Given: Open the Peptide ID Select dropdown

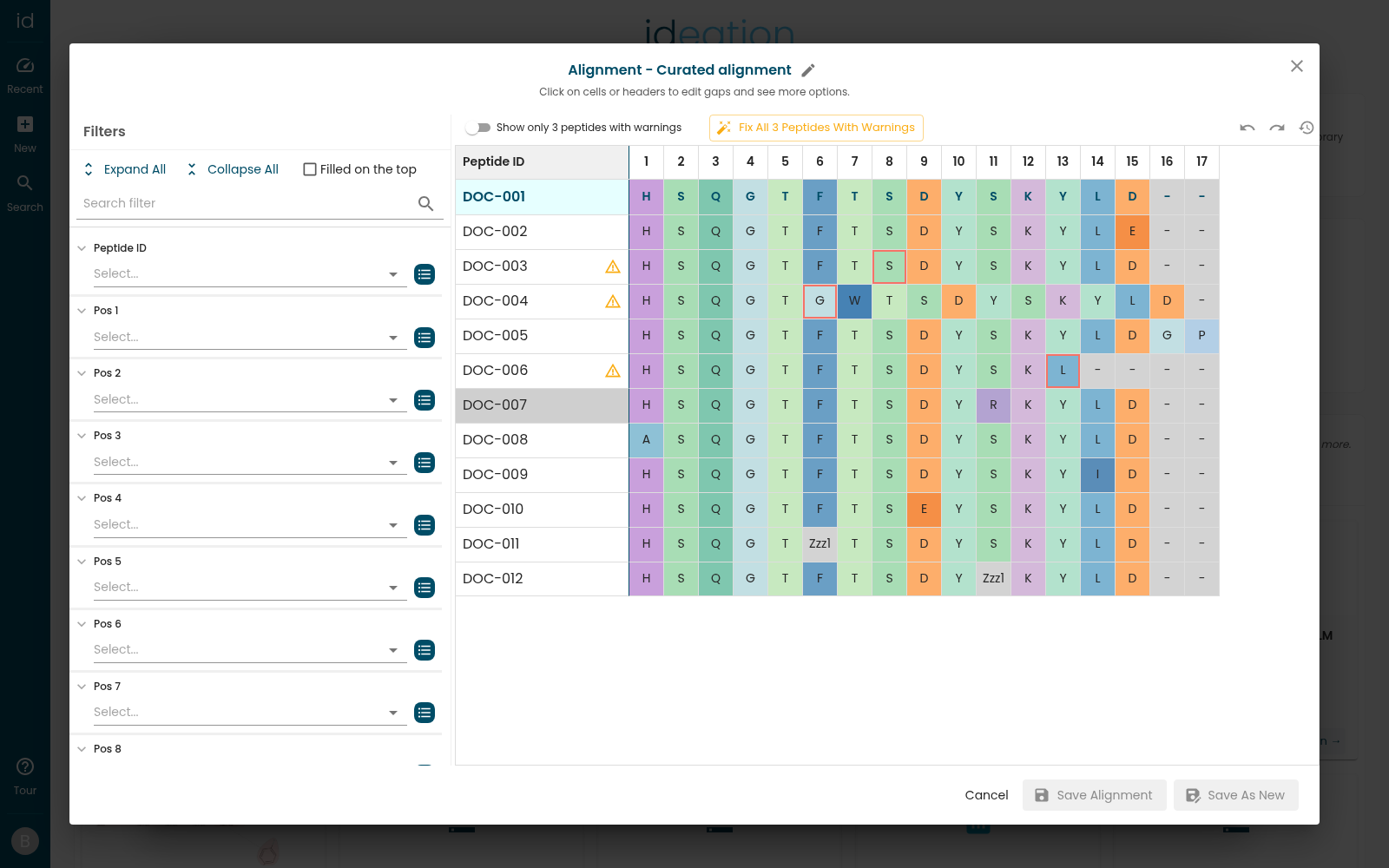Looking at the screenshot, I should (x=250, y=274).
